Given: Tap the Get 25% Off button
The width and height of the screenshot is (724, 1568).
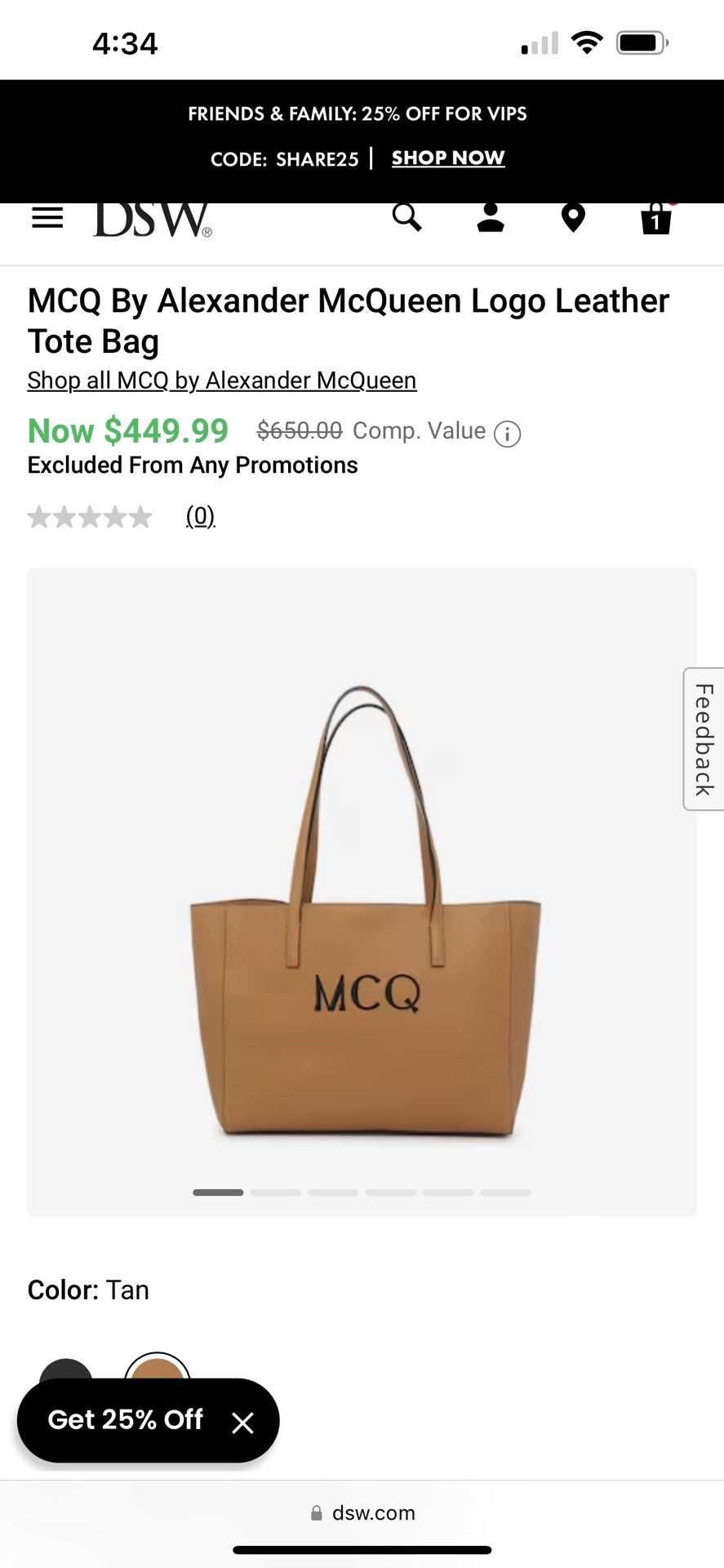Looking at the screenshot, I should [x=126, y=1419].
